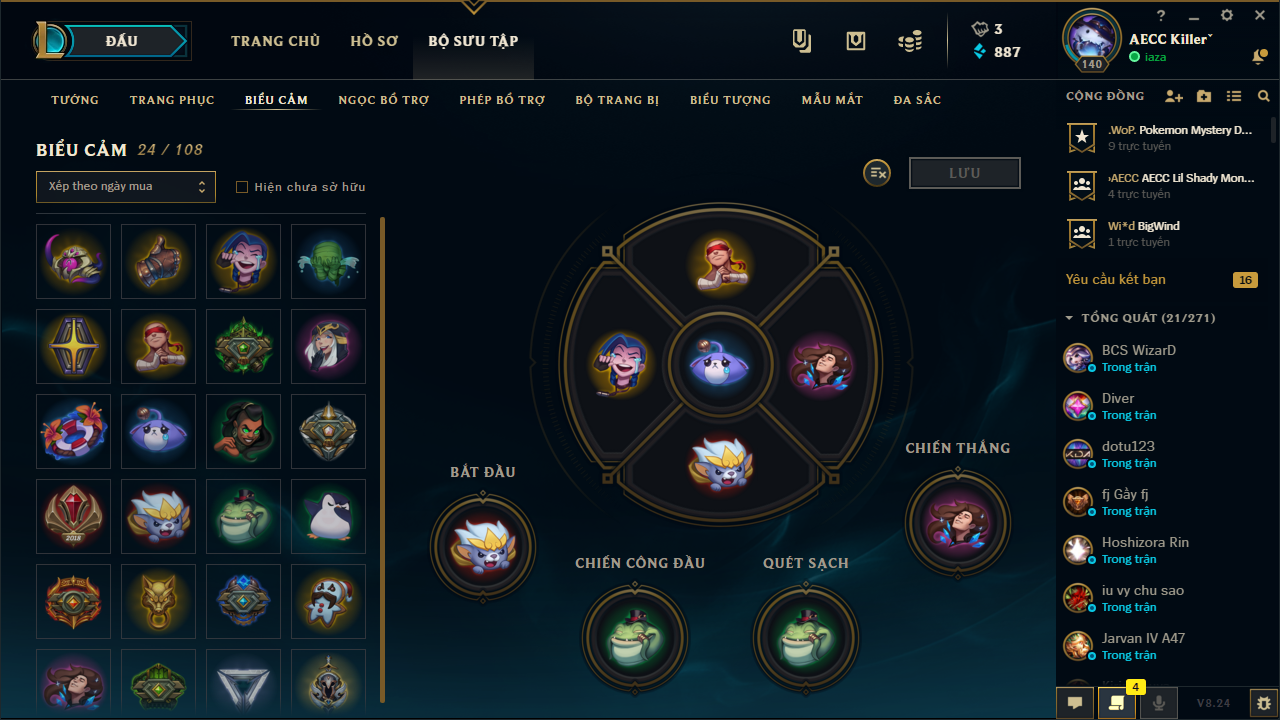Viewport: 1280px width, 720px height.
Task: Click the emote list vertical scrollbar
Action: (x=382, y=460)
